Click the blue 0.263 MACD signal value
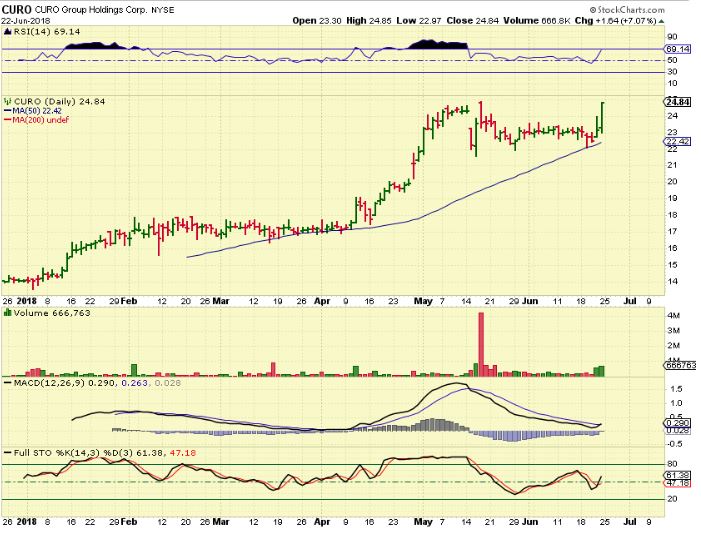Viewport: 701px width, 533px height. (x=135, y=383)
